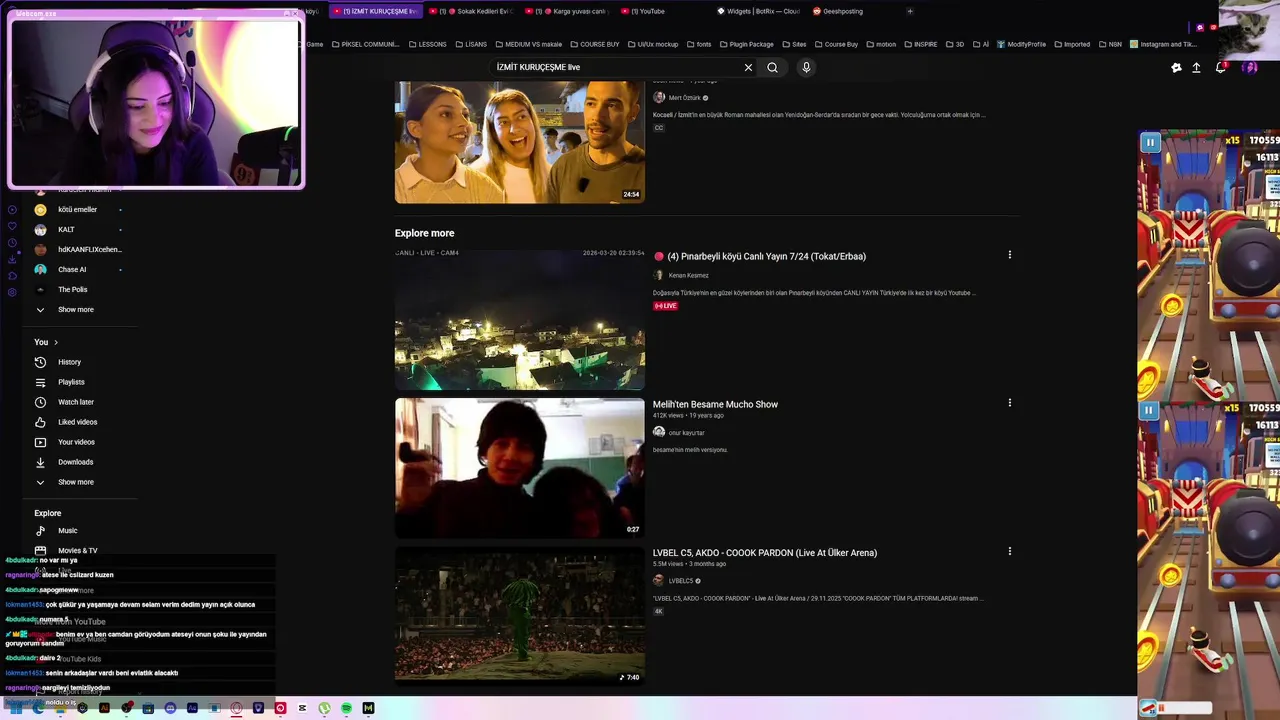Switch to the Widgets | BotRix tab

(x=758, y=11)
